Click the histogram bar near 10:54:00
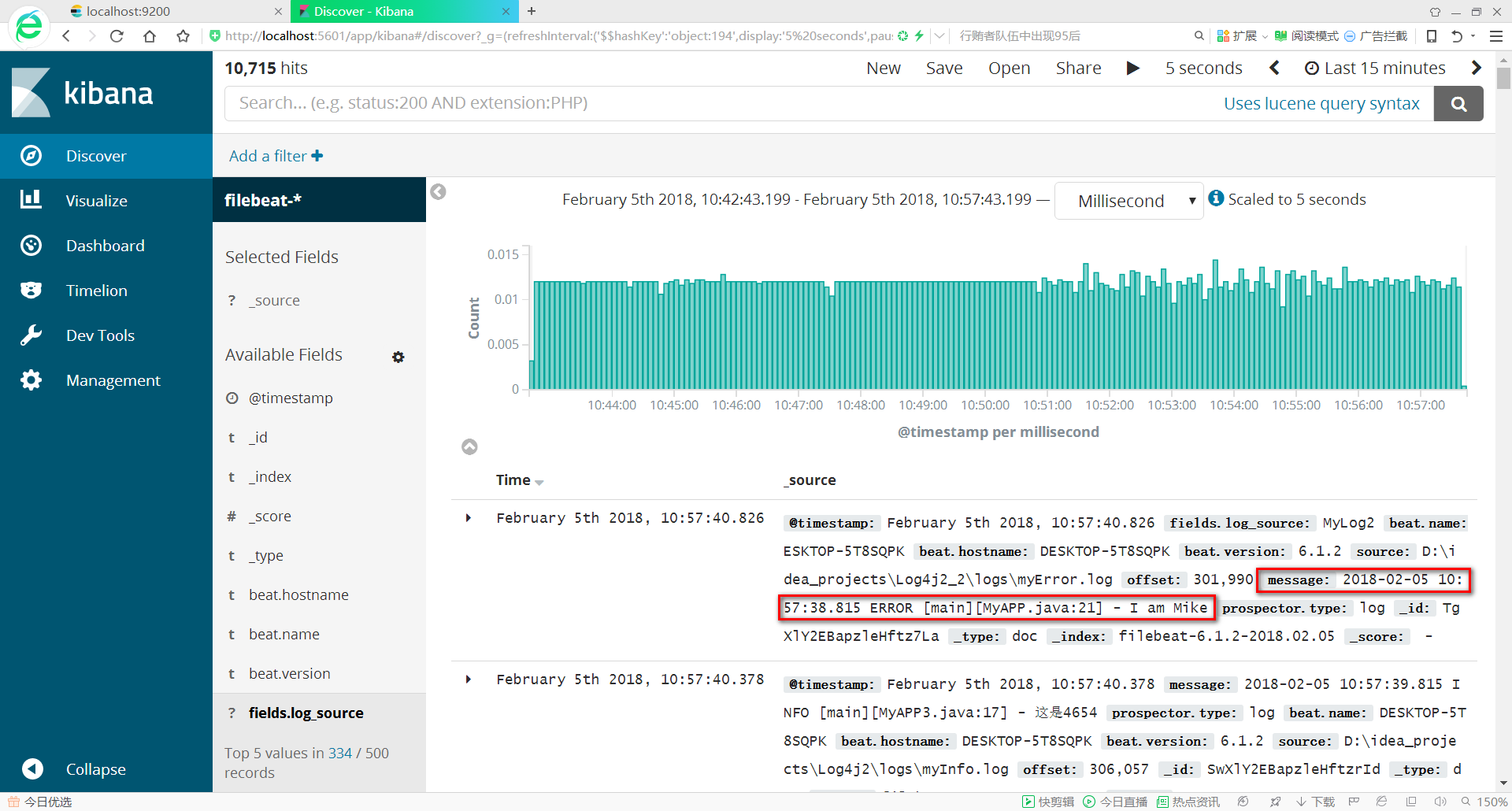 click(x=1234, y=337)
